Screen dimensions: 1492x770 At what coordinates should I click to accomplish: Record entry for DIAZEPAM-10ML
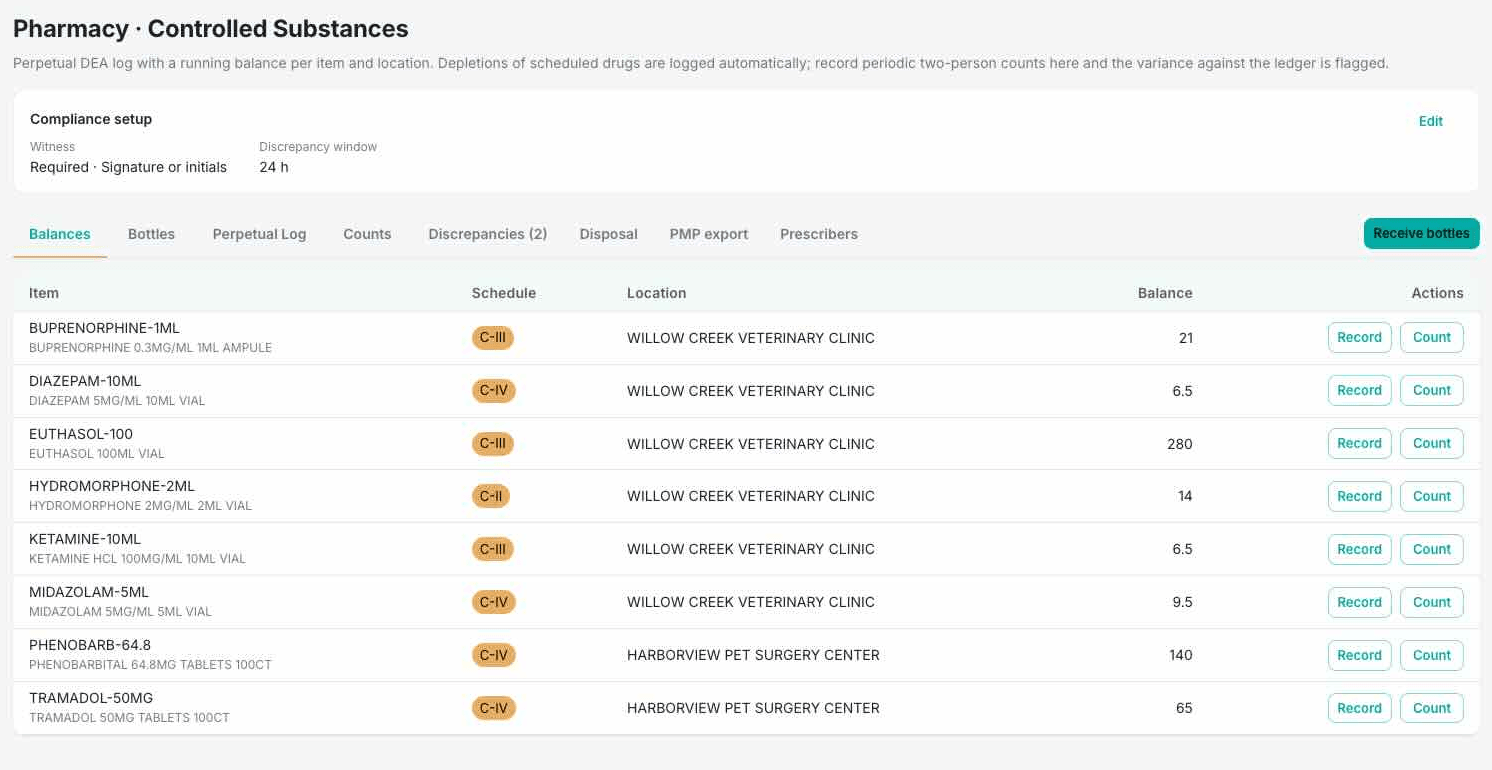click(1359, 390)
